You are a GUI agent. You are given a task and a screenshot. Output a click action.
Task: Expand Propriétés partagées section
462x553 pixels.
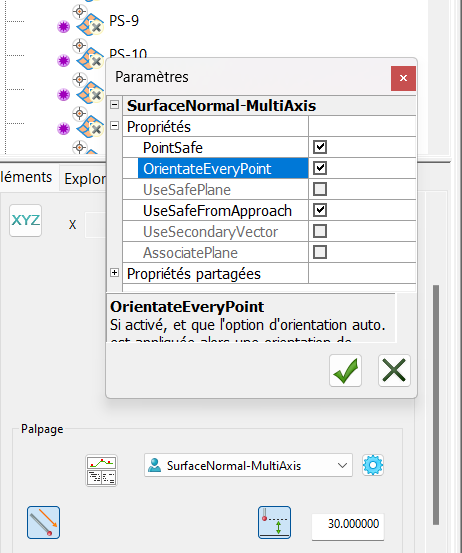click(x=114, y=273)
